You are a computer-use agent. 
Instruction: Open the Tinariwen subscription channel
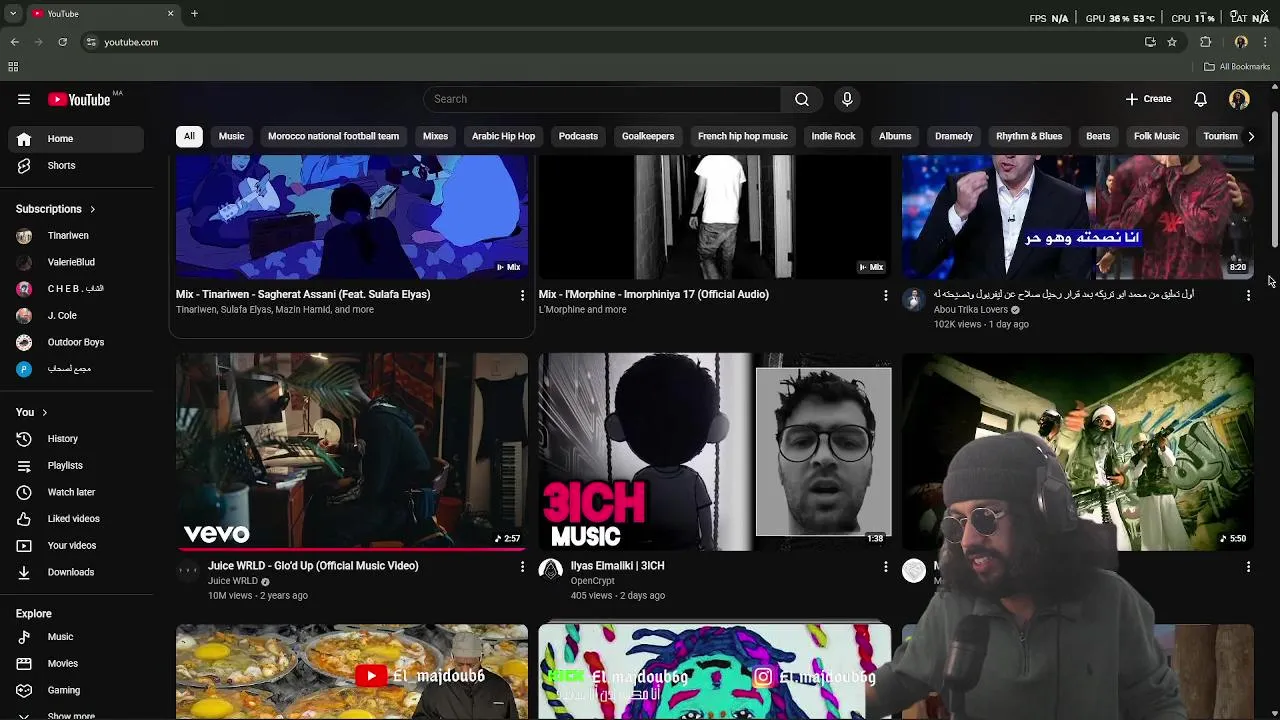click(76, 236)
